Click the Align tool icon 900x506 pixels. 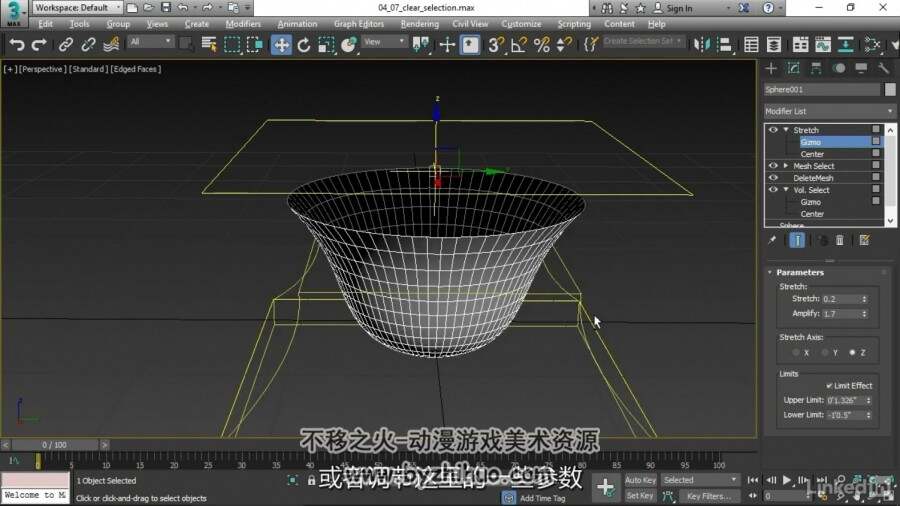pos(725,45)
